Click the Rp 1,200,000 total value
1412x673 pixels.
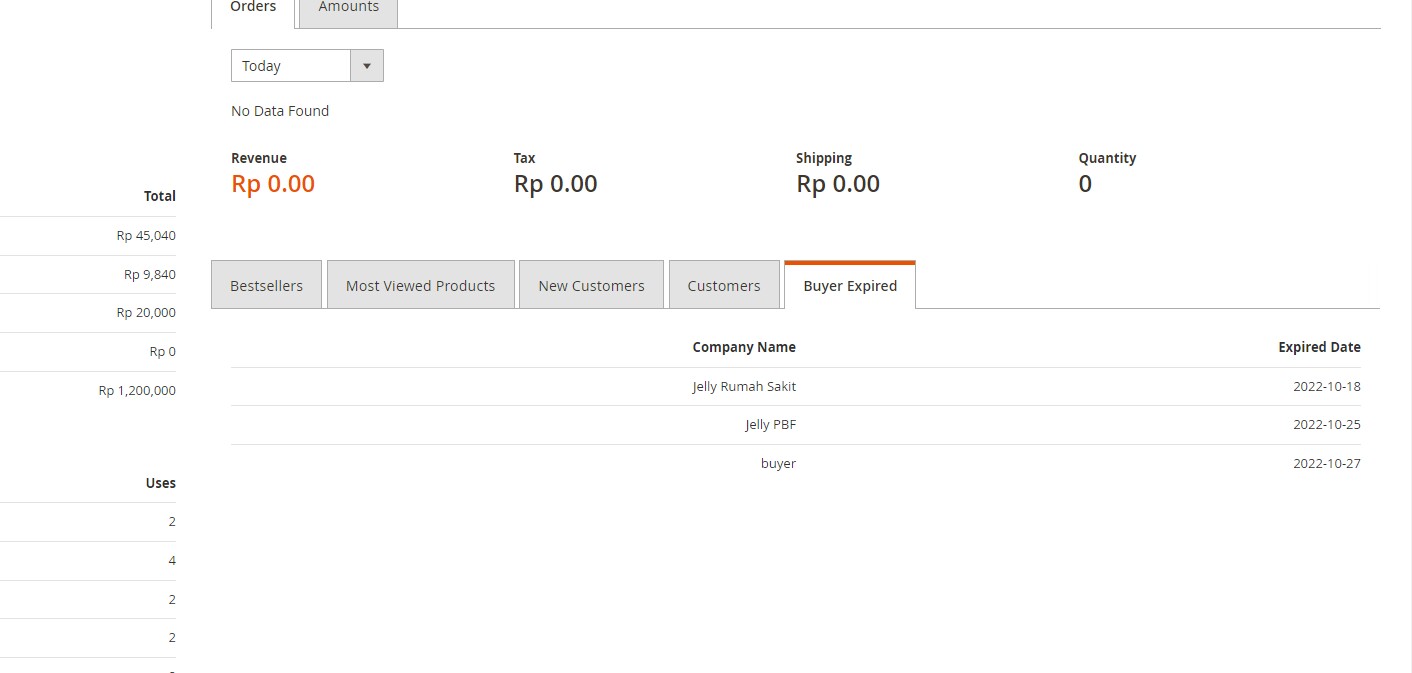(x=136, y=390)
